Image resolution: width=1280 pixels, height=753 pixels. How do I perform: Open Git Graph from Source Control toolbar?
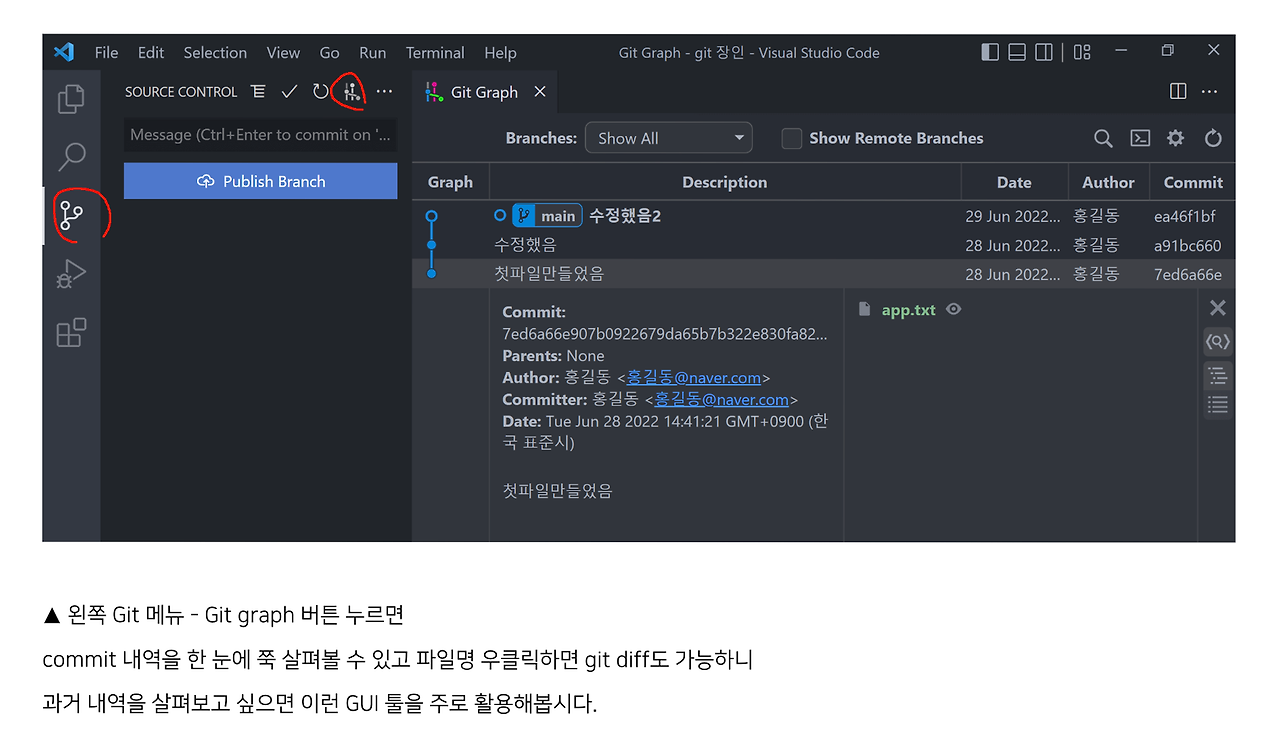[x=350, y=91]
